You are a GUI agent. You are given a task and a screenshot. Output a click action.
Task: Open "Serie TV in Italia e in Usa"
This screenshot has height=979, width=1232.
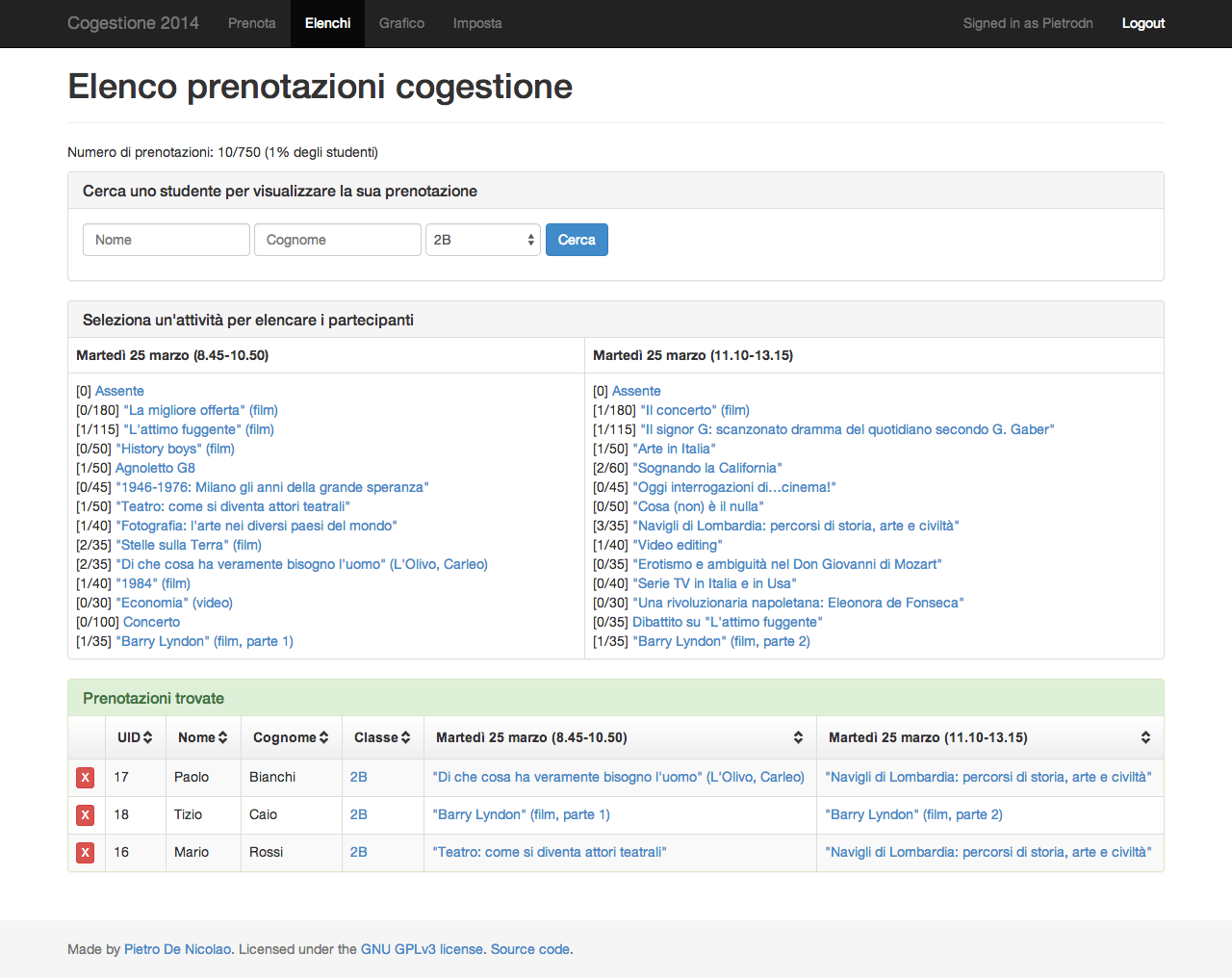pyautogui.click(x=714, y=583)
